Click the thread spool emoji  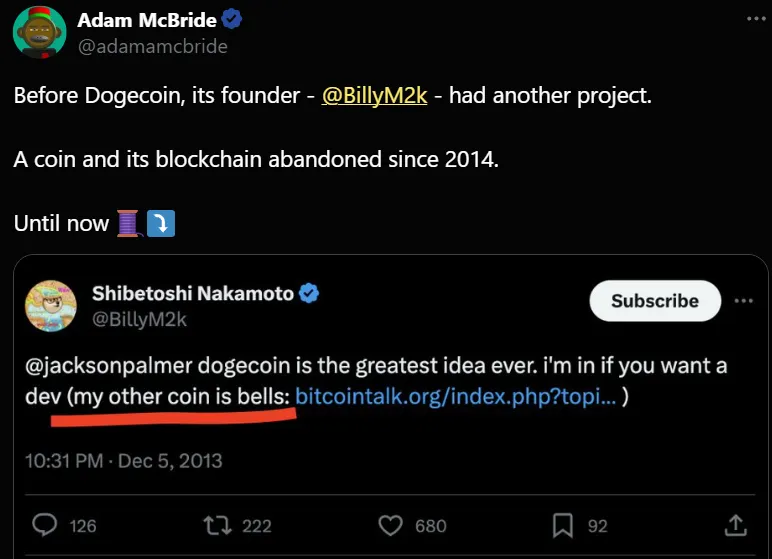(128, 224)
